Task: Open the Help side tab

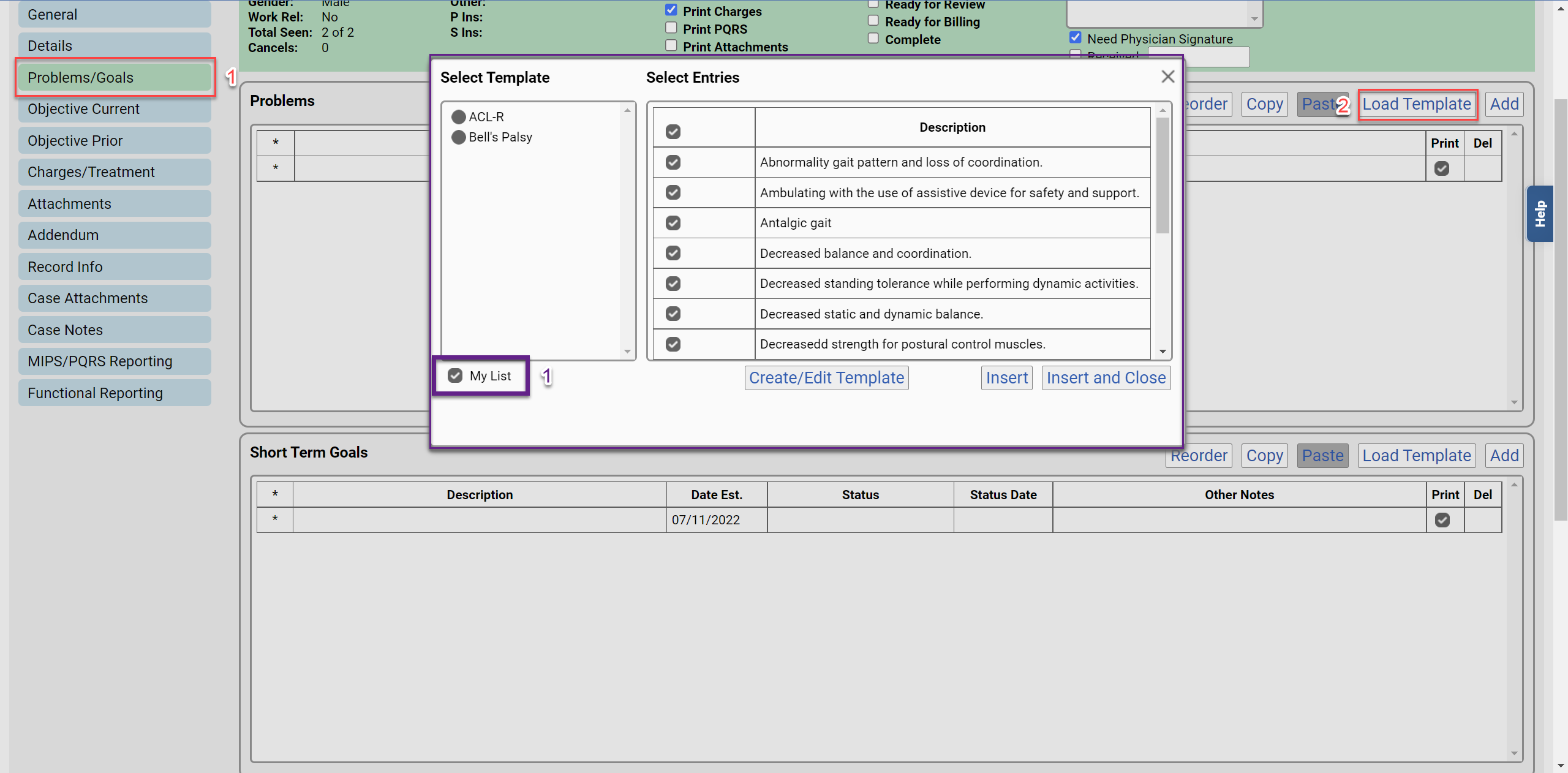Action: click(x=1540, y=214)
